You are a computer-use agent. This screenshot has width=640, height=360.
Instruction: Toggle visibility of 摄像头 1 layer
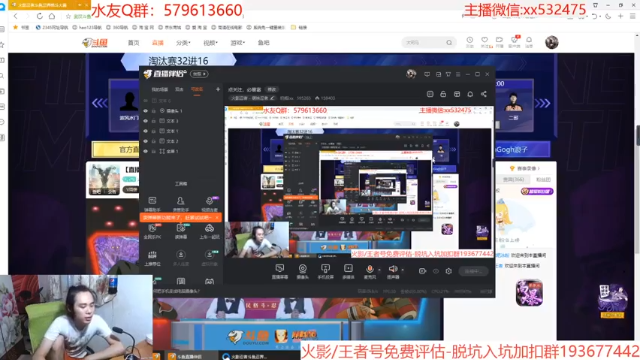point(146,111)
